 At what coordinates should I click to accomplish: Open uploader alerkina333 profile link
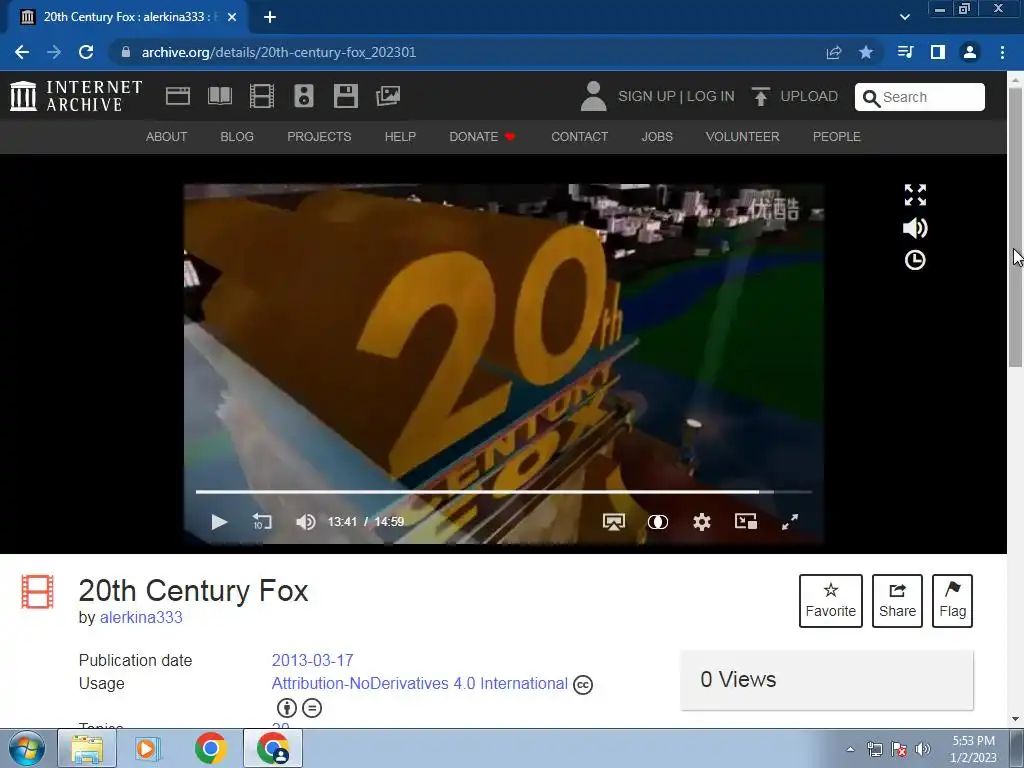tap(141, 617)
